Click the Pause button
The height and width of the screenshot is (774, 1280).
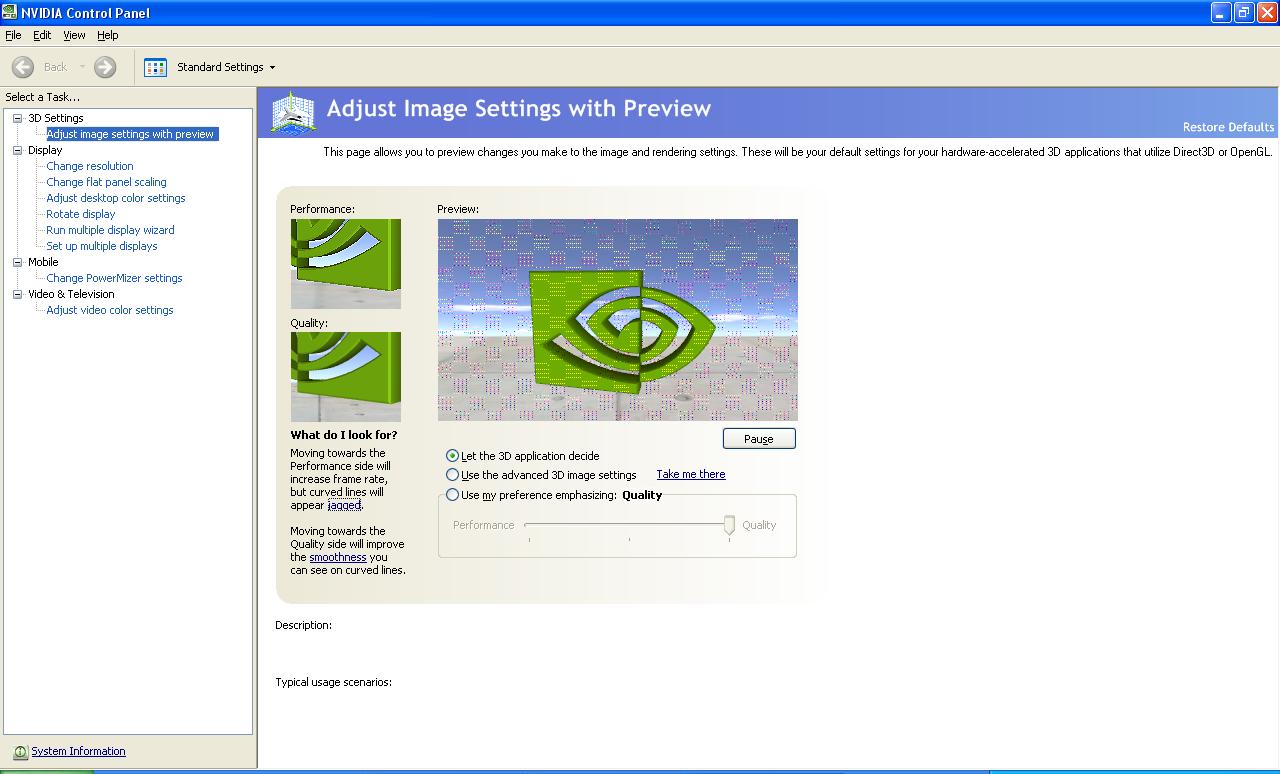(x=759, y=439)
